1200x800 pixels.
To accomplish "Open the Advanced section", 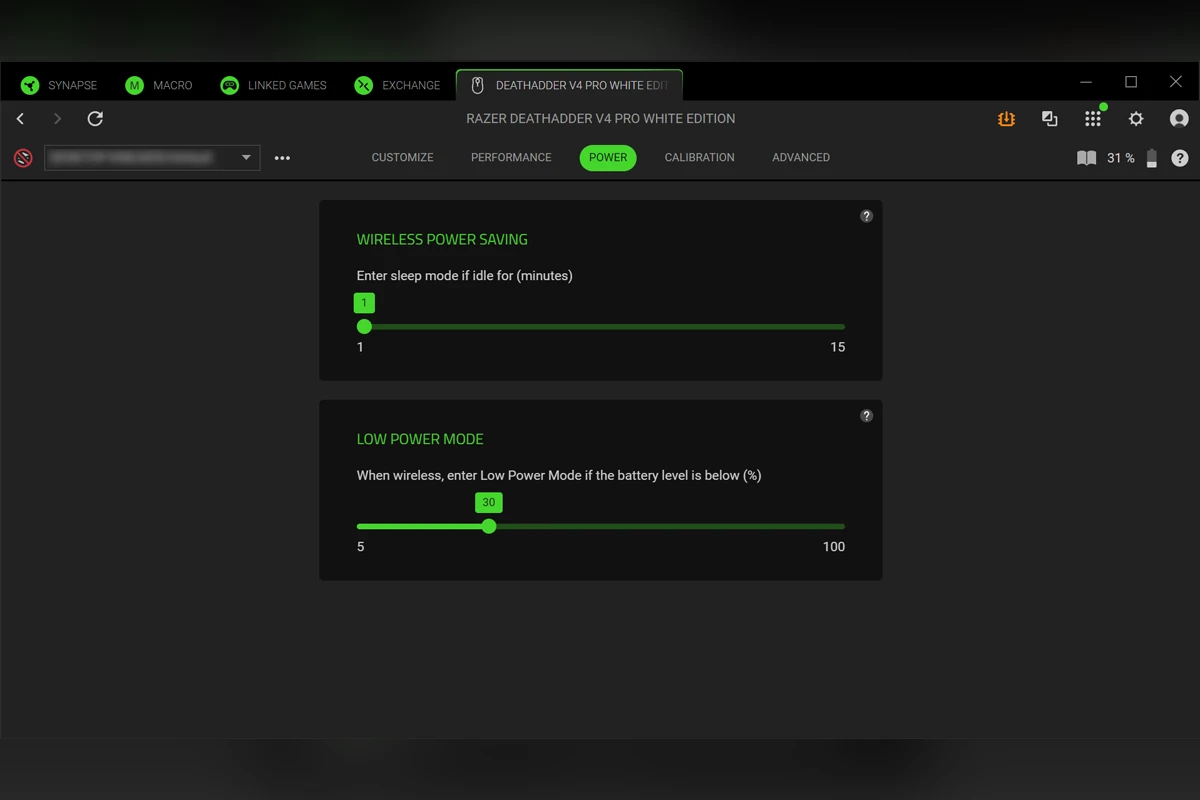I will pos(801,158).
